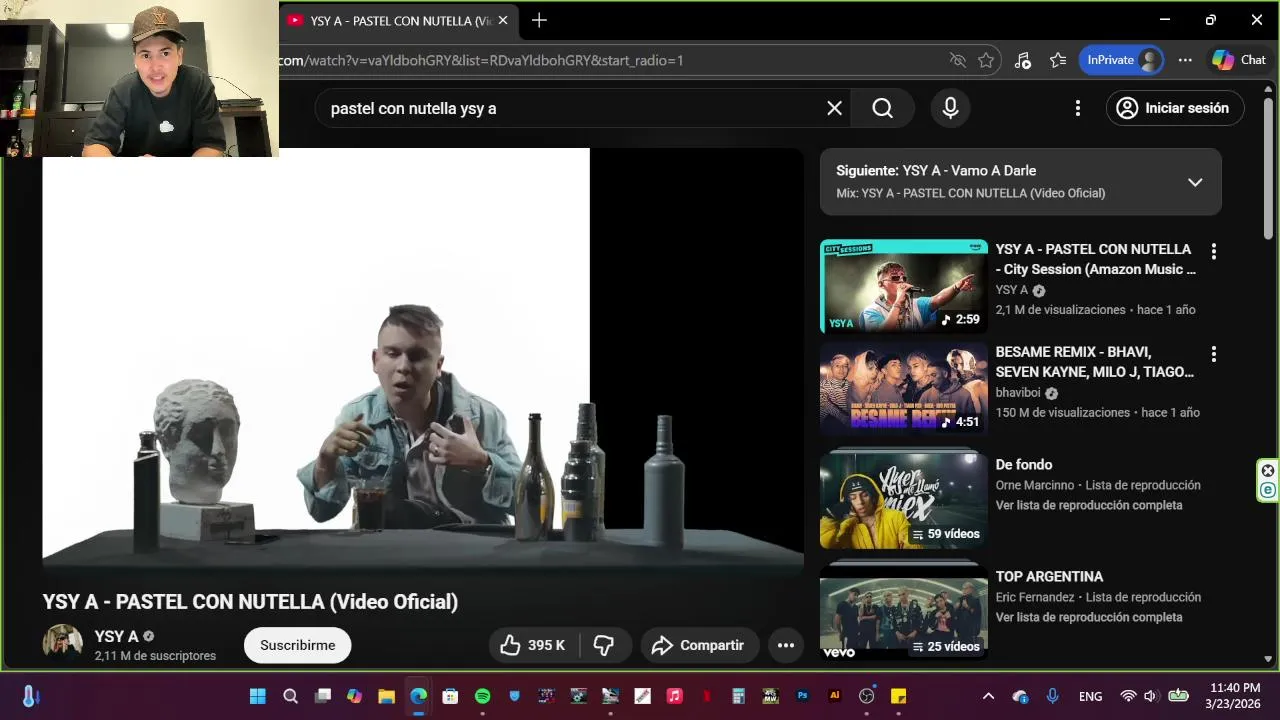Open network Wi-Fi quick settings
The width and height of the screenshot is (1280, 720).
click(x=1128, y=696)
